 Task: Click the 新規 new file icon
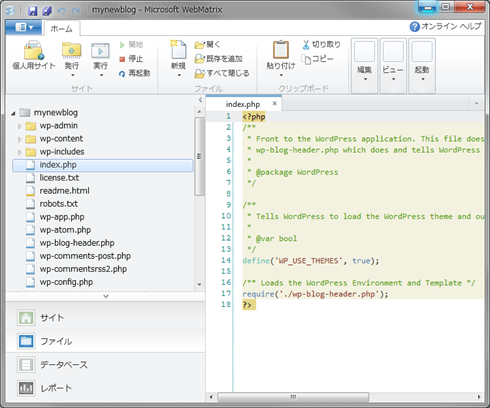point(178,50)
